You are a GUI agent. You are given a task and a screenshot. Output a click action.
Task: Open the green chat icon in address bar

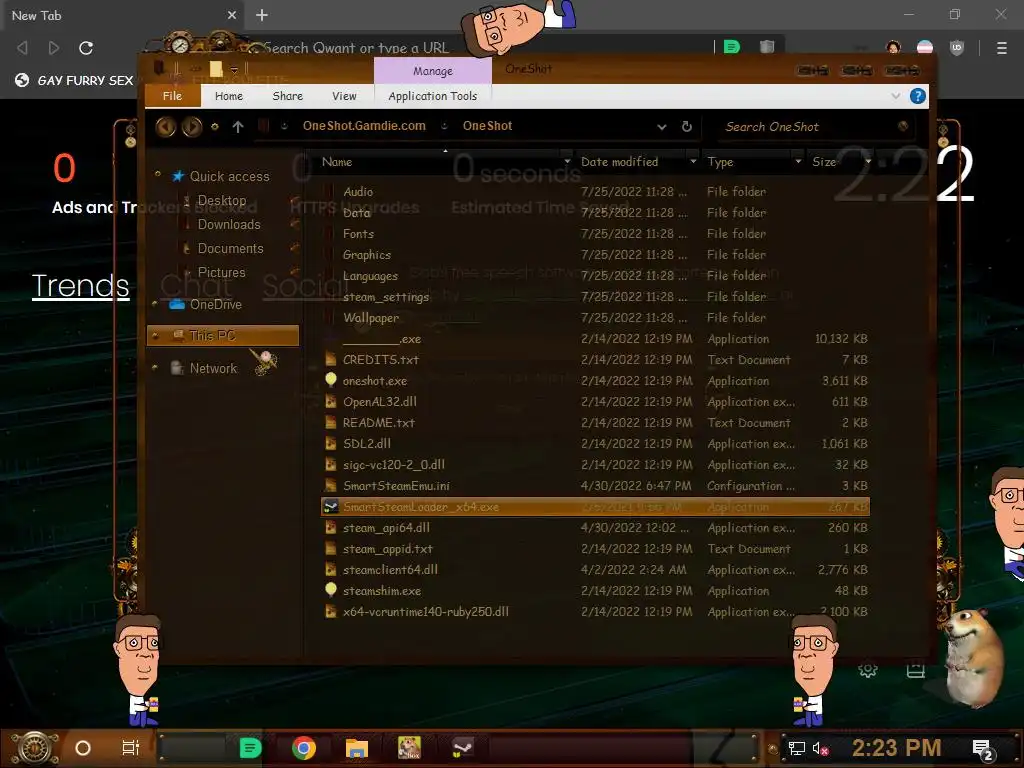731,47
